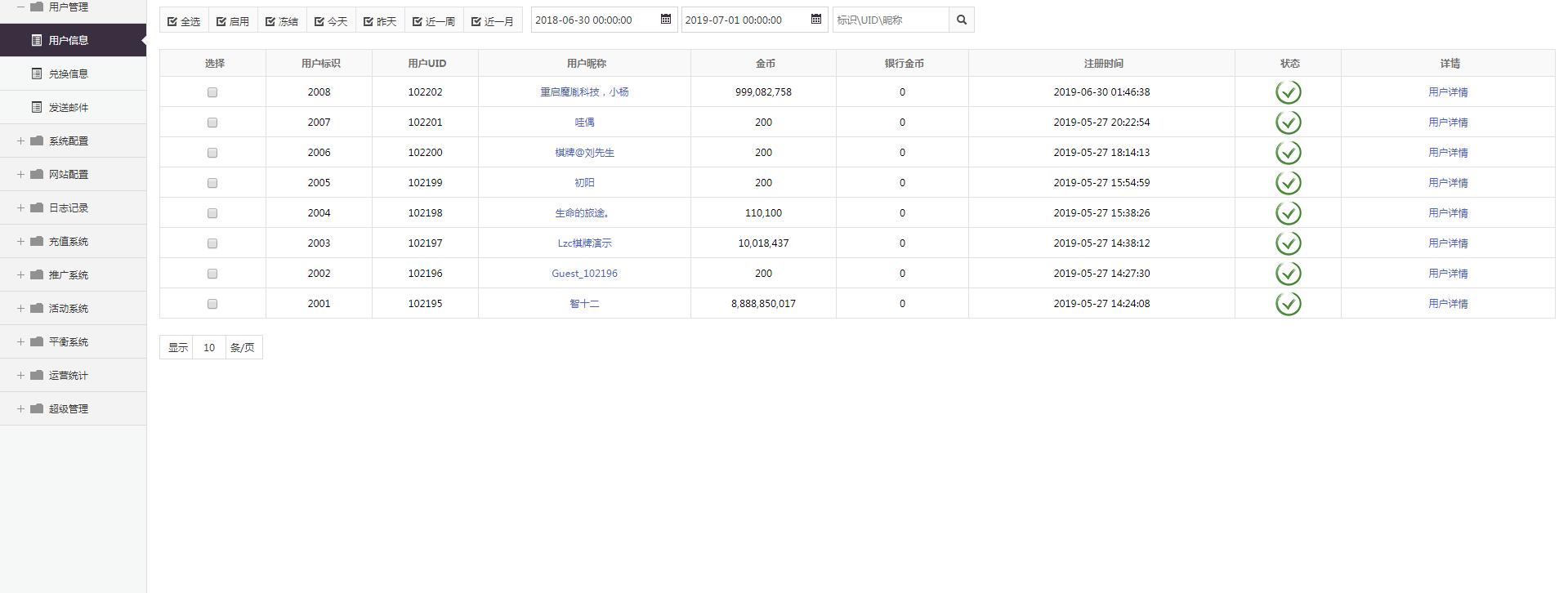This screenshot has height=593, width=1568.
Task: Filter by 近一周 button
Action: coord(434,20)
